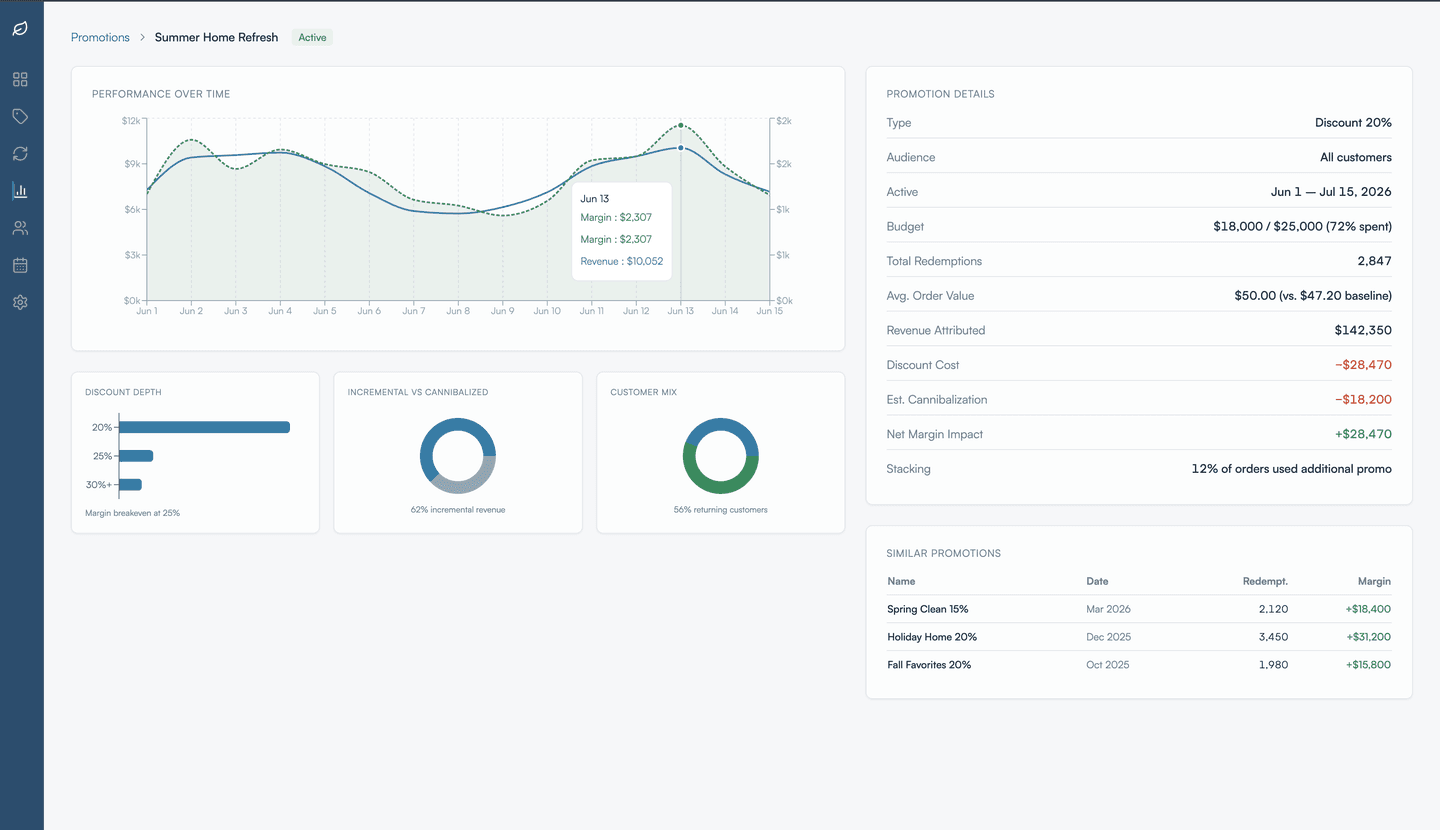Toggle the Active status badge
The image size is (1440, 830).
pyautogui.click(x=311, y=37)
